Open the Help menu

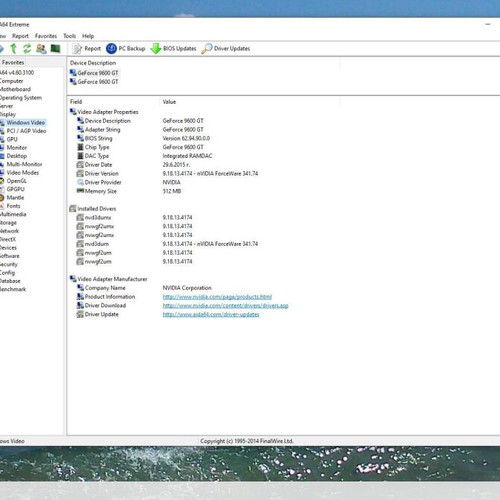click(88, 36)
